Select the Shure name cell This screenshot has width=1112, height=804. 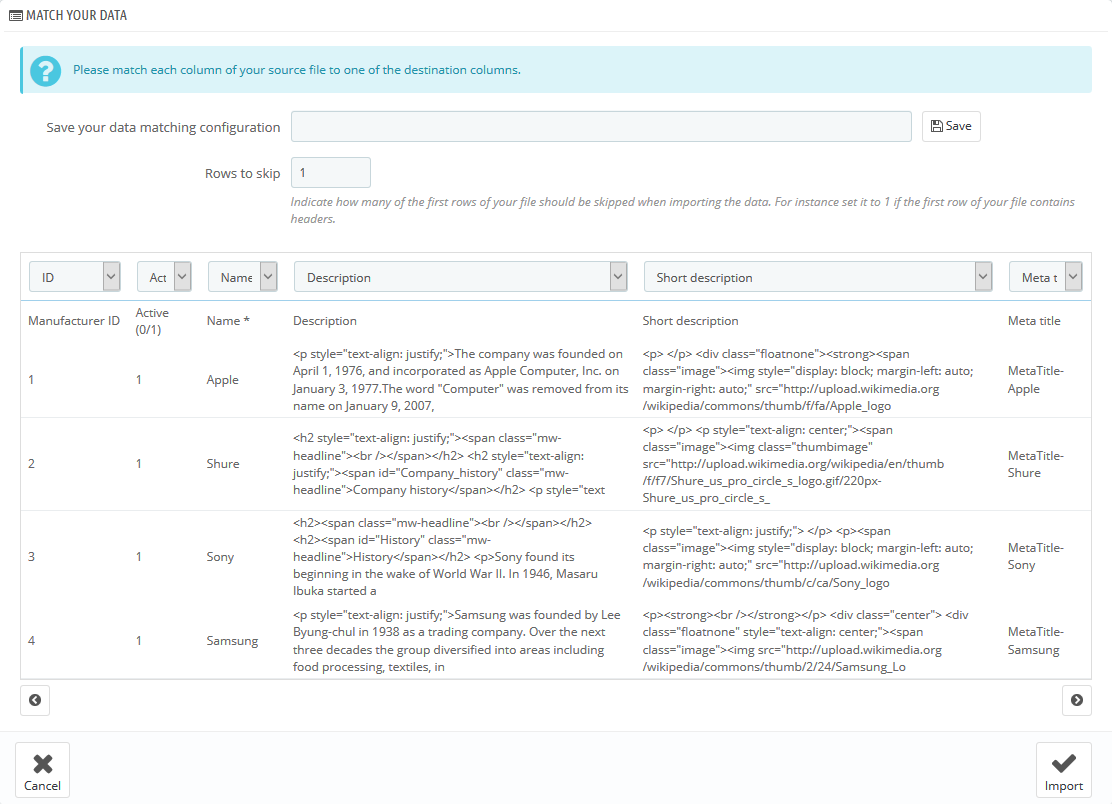point(223,464)
